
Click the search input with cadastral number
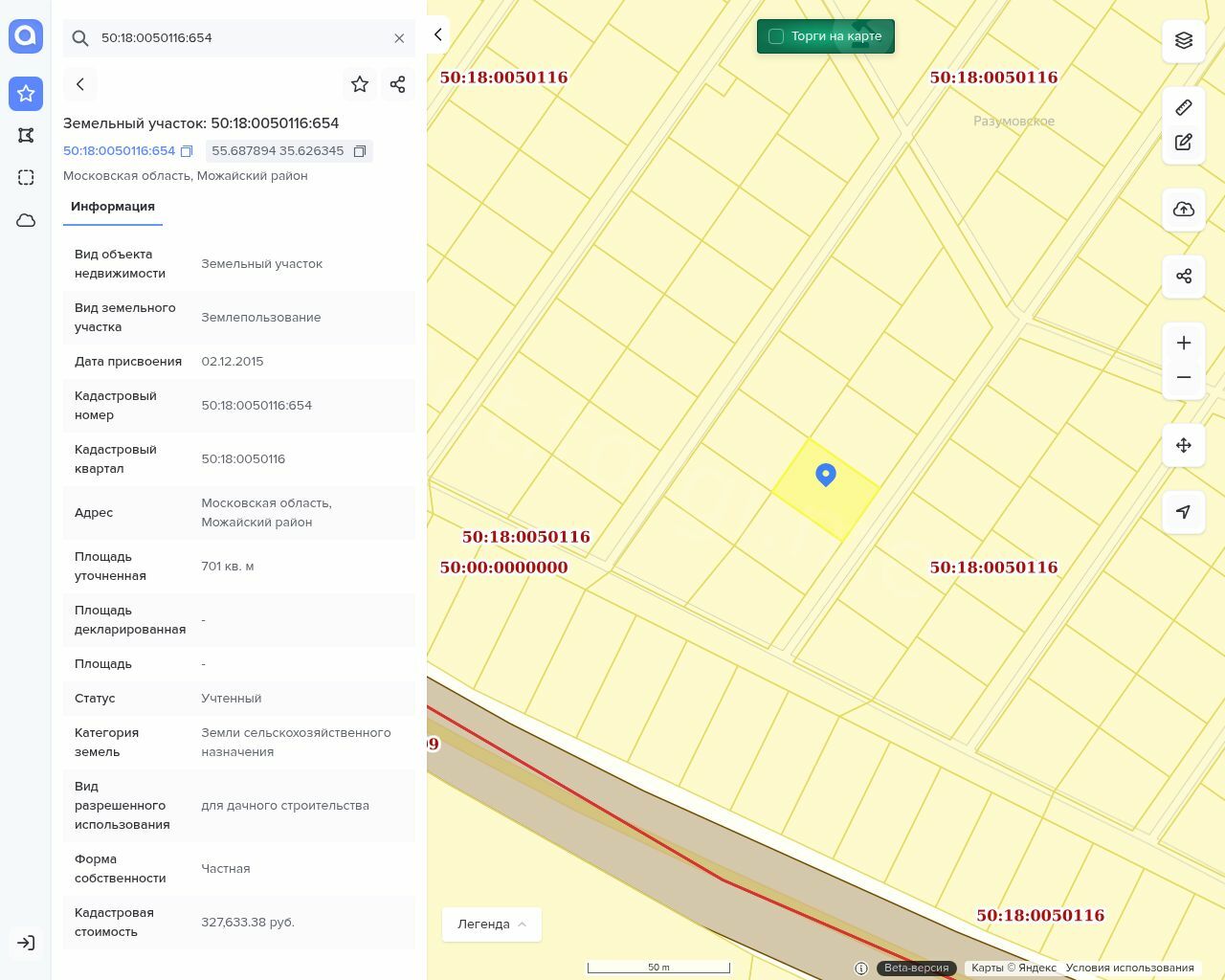point(239,38)
